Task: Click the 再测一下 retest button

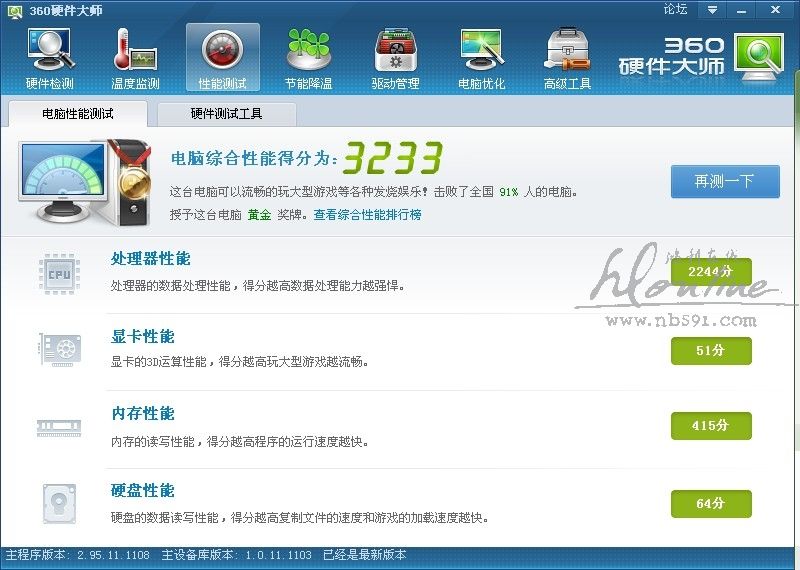Action: (x=725, y=181)
